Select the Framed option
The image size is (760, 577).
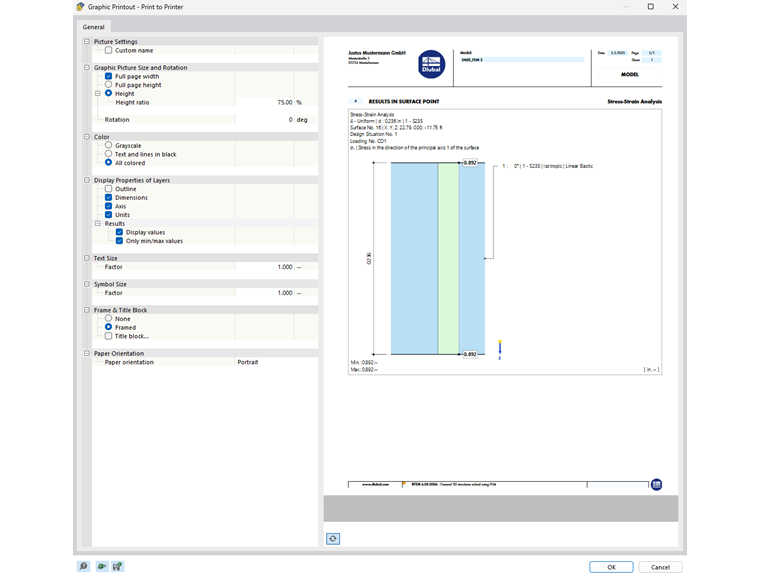tap(109, 327)
